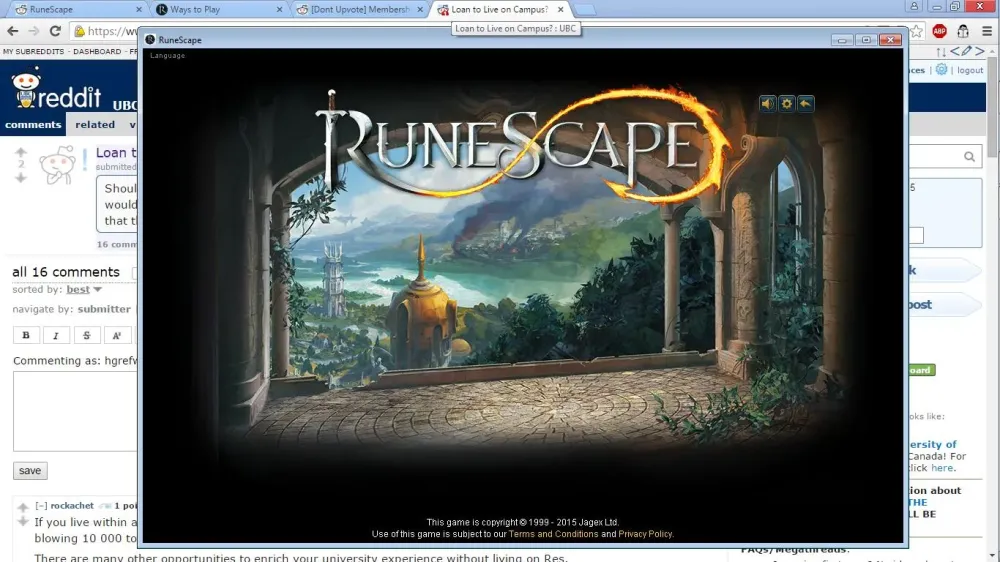Click the green dashboard button in sidebar
Screen dimensions: 1000x562
point(922,370)
